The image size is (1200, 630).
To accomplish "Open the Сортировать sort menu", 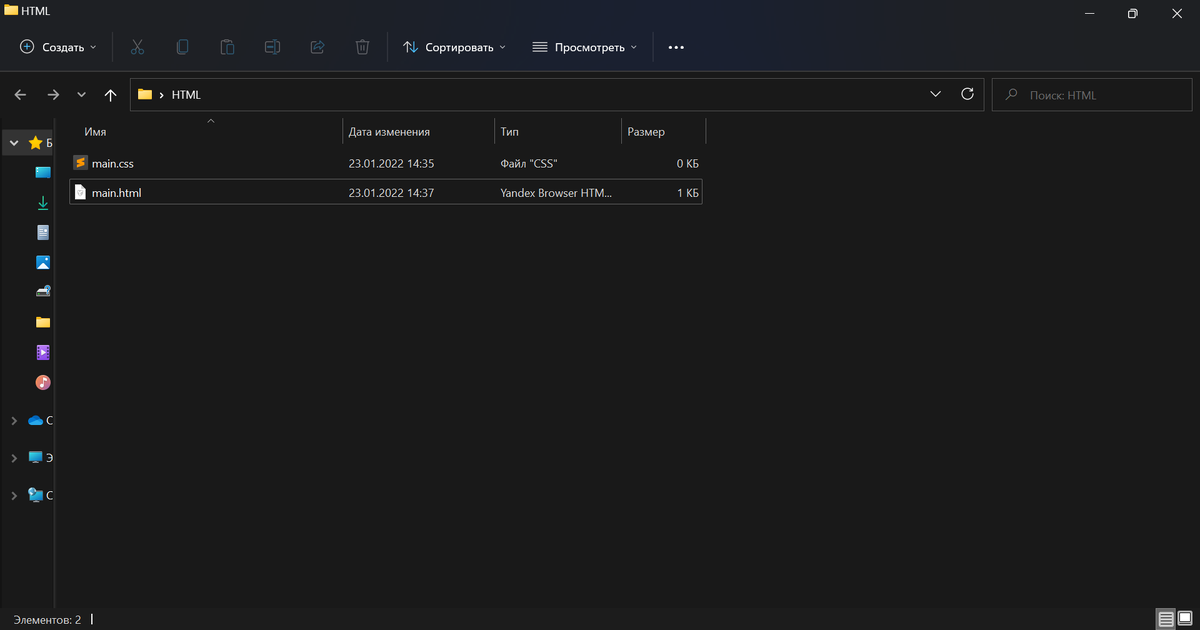I will (x=455, y=47).
